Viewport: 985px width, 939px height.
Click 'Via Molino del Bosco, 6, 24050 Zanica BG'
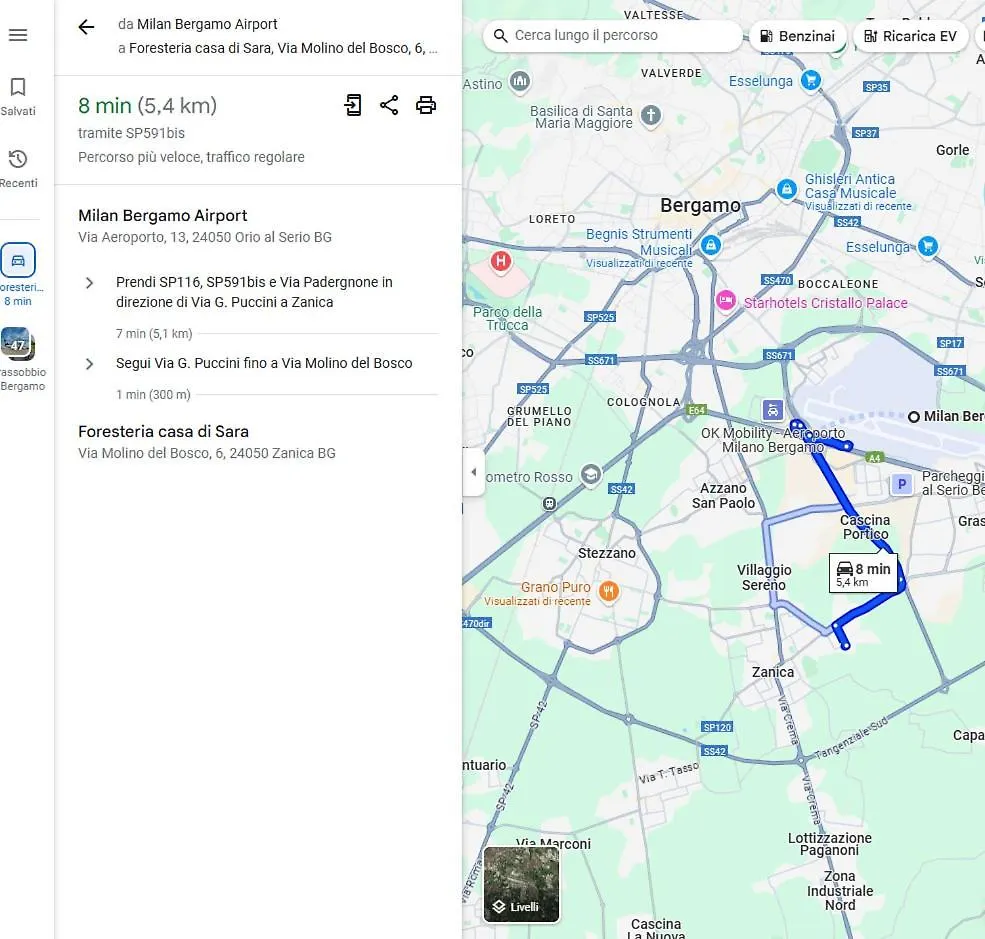tap(207, 453)
